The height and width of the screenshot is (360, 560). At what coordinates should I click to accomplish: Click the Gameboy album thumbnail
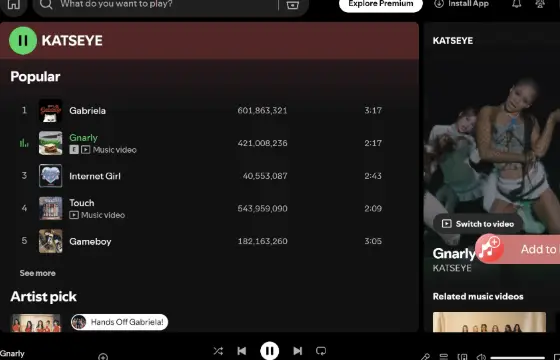tap(50, 241)
